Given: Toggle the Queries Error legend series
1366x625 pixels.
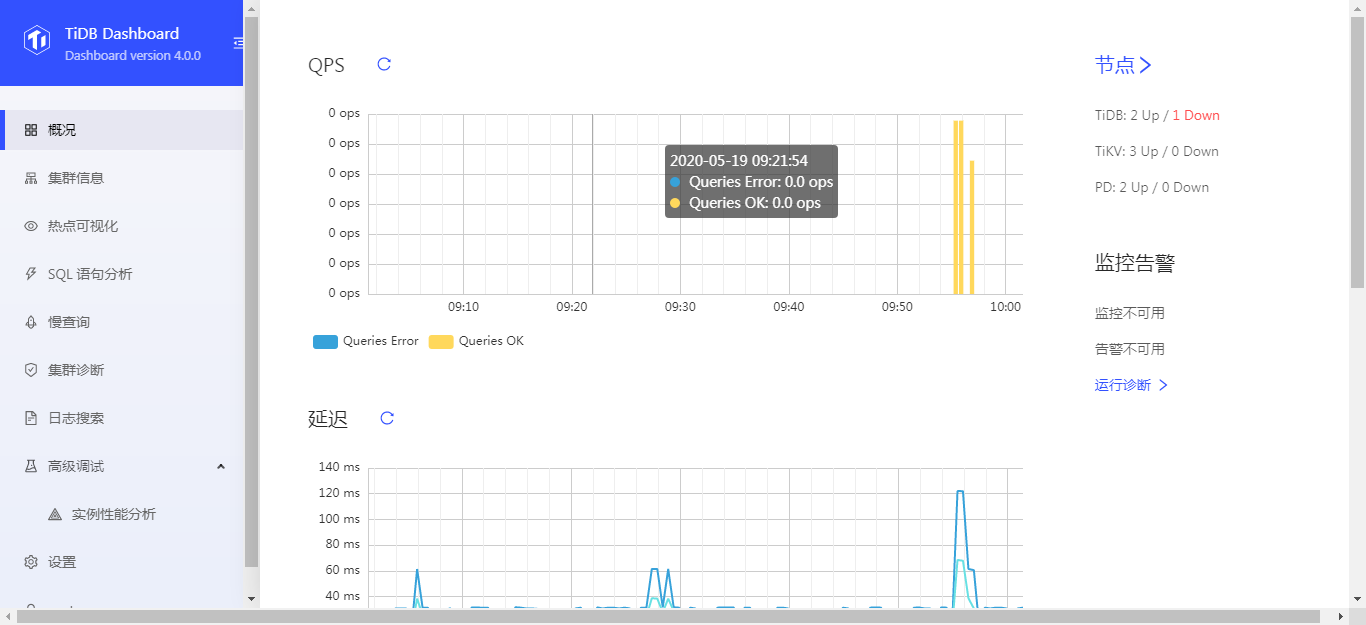Looking at the screenshot, I should point(366,341).
